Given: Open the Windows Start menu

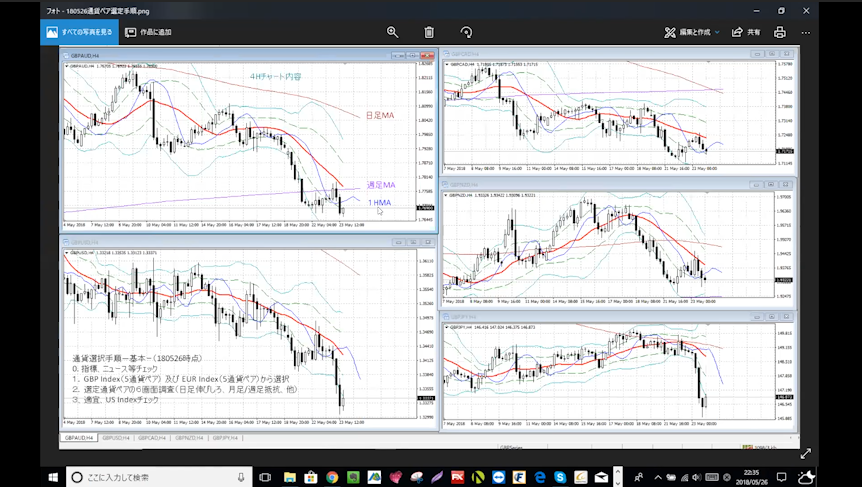Looking at the screenshot, I should tap(53, 477).
